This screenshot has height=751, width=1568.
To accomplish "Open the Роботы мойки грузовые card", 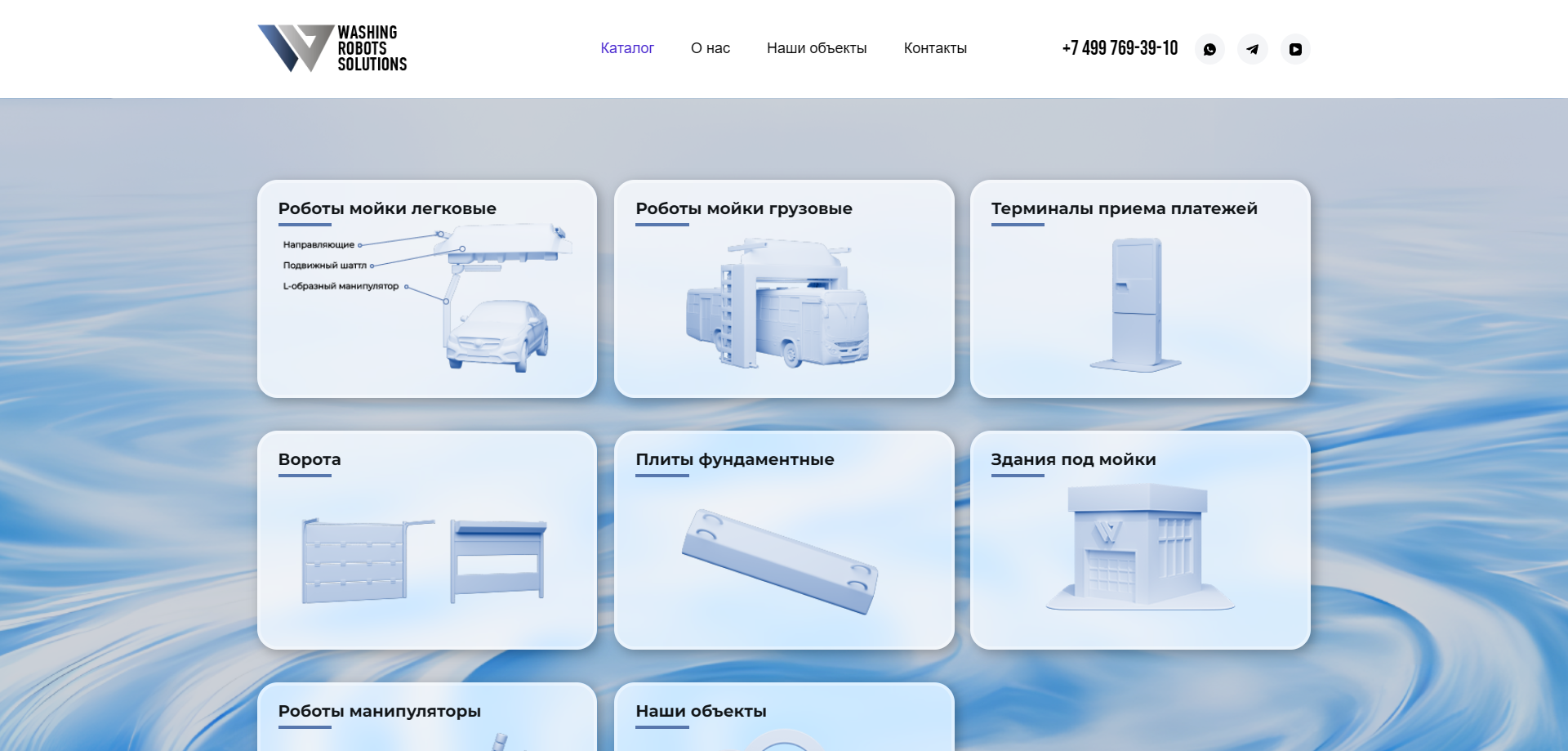I will pyautogui.click(x=784, y=289).
